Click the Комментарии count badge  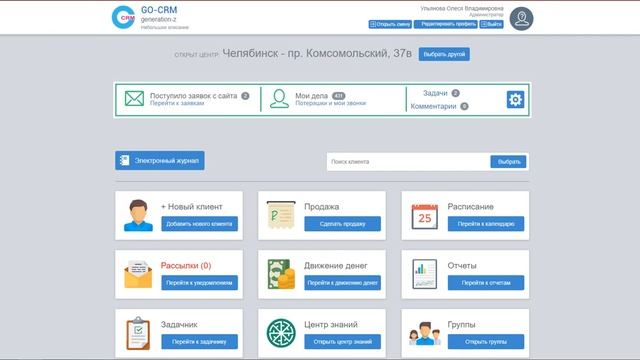464,106
